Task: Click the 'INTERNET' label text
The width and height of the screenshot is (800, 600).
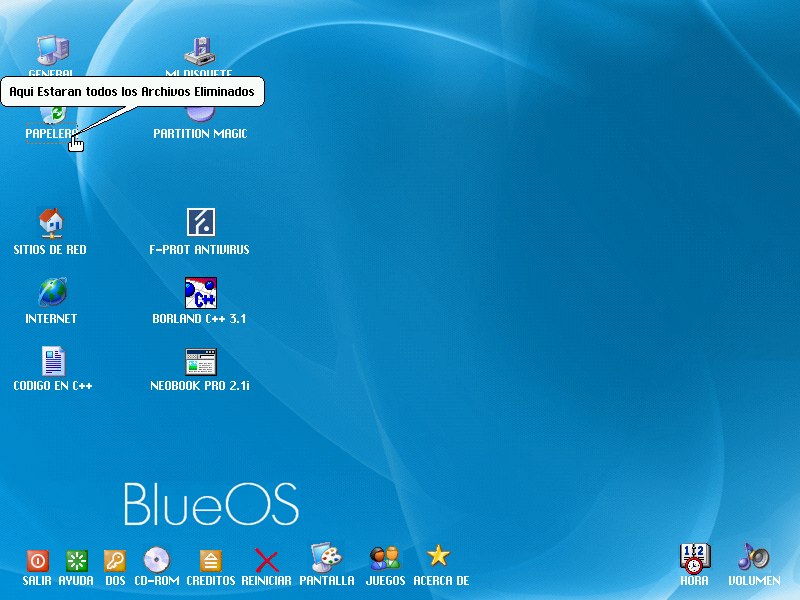Action: click(x=51, y=319)
